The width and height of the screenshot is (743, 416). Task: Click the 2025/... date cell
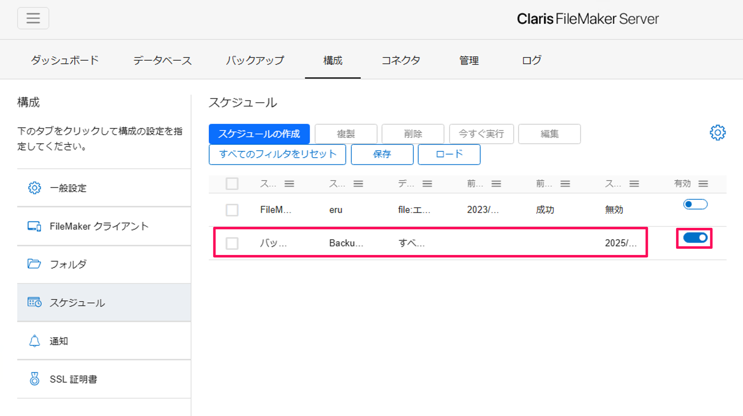(x=621, y=243)
